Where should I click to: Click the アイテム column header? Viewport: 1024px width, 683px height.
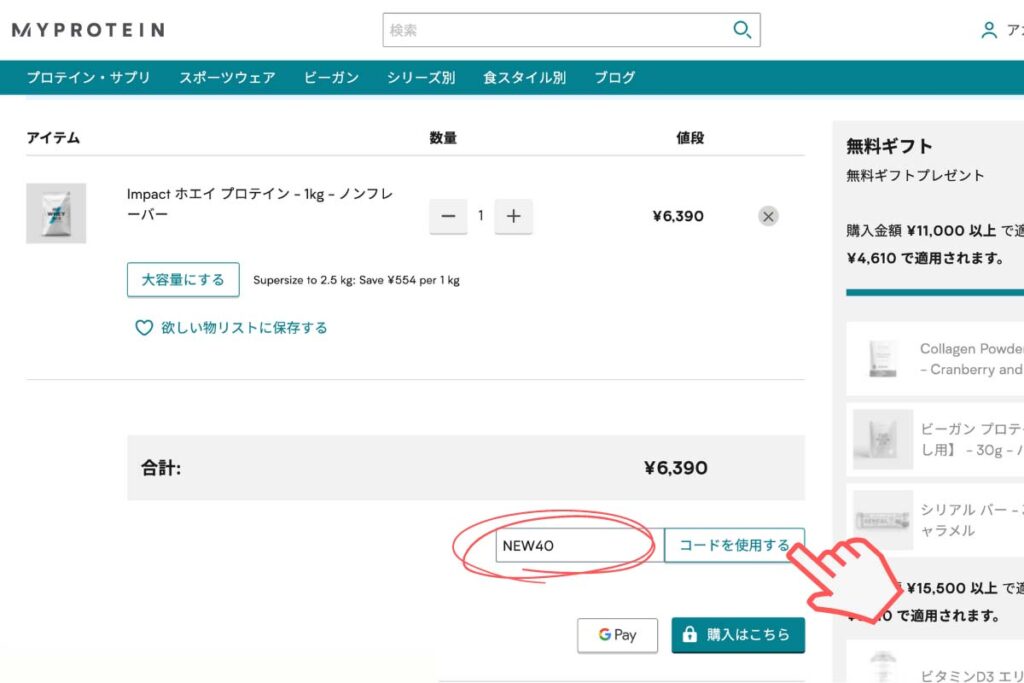tap(53, 138)
